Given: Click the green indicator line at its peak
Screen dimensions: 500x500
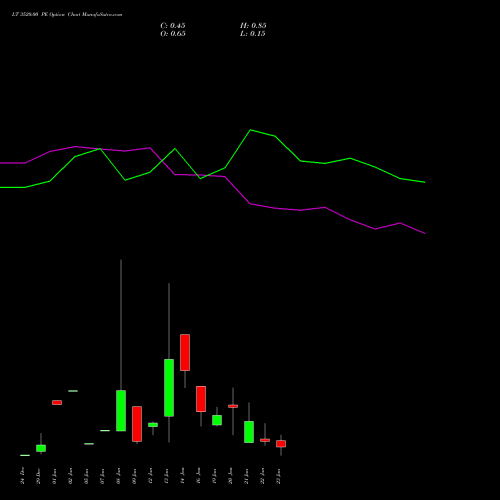Looking at the screenshot, I should tap(251, 130).
